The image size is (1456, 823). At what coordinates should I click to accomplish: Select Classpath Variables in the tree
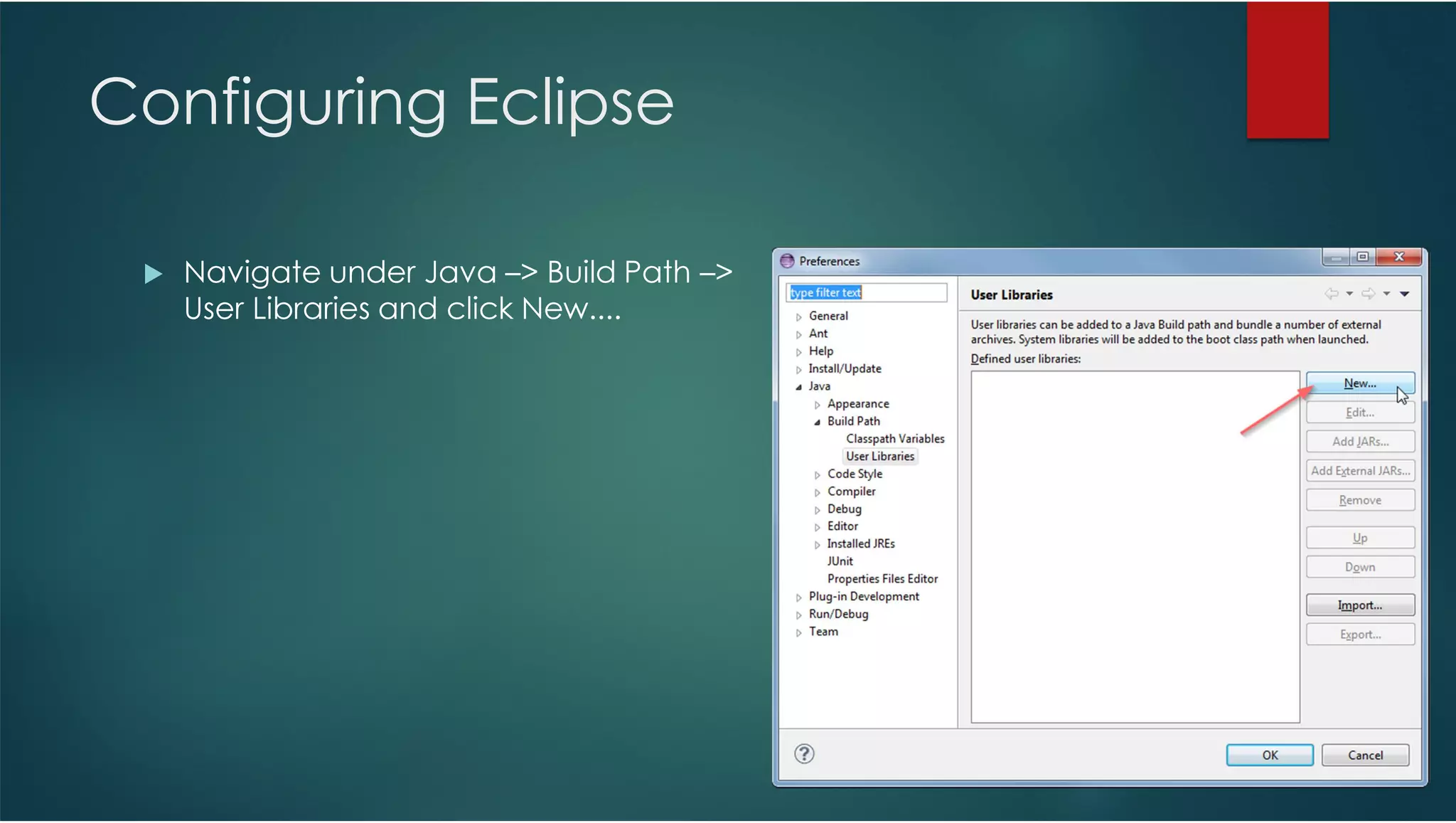894,439
